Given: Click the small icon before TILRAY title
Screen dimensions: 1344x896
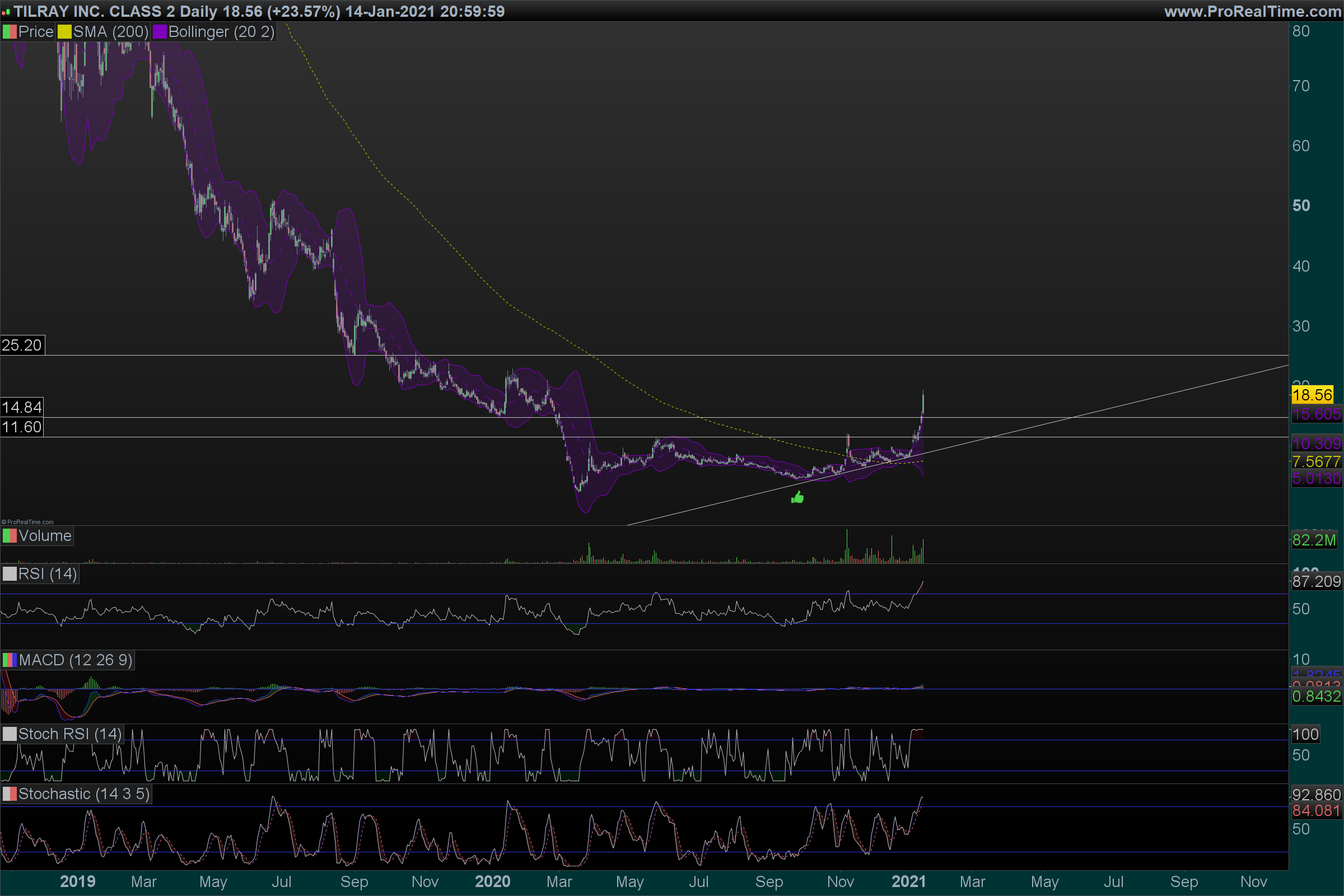Looking at the screenshot, I should click(x=6, y=12).
